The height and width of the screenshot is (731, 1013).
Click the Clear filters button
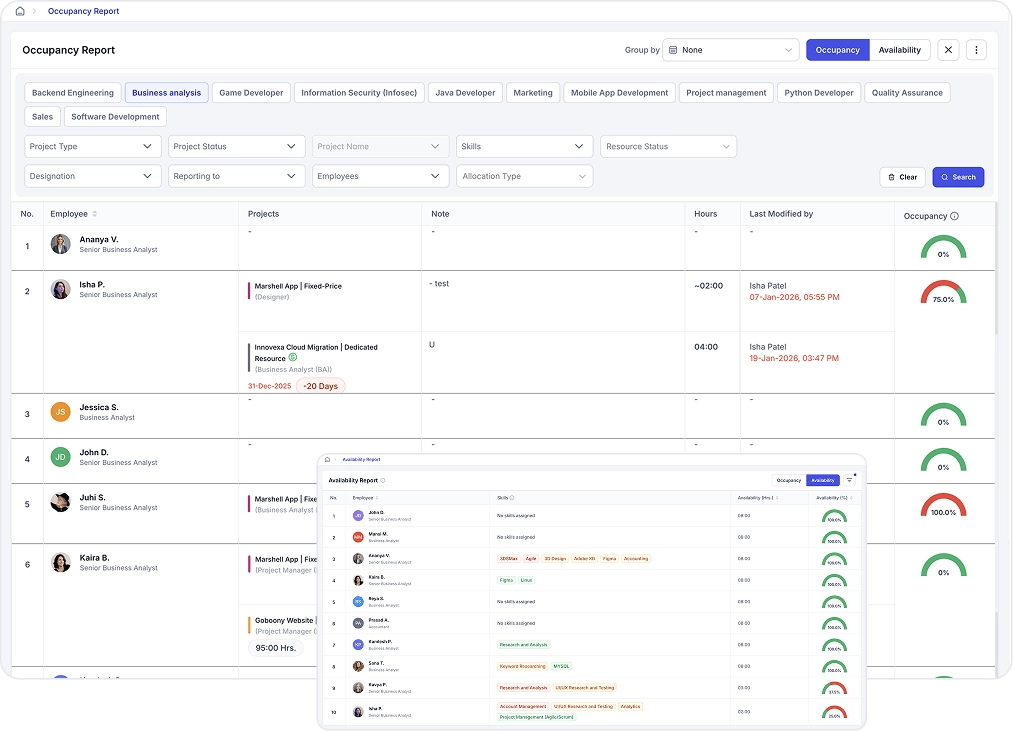click(903, 177)
